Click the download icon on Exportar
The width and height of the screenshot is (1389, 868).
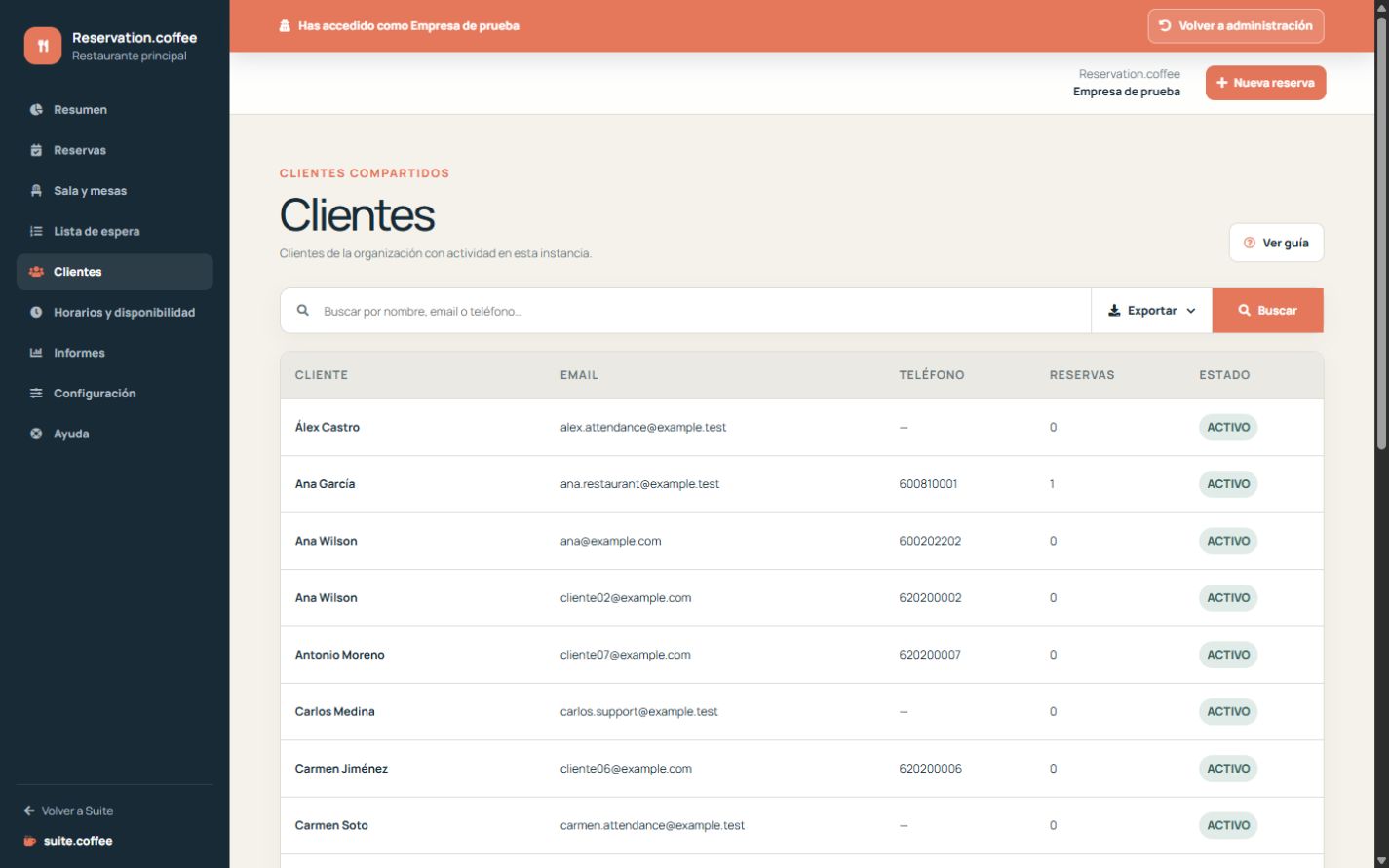pyautogui.click(x=1114, y=311)
